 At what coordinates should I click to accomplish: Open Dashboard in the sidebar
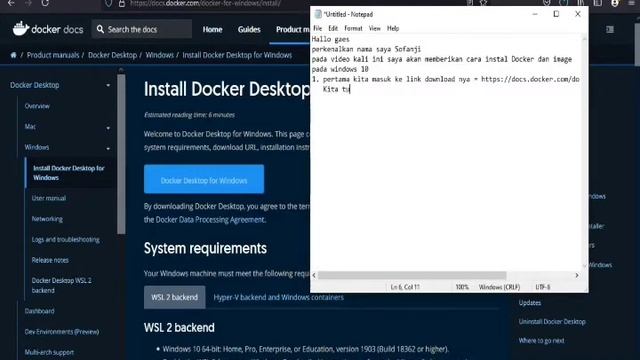(x=39, y=311)
